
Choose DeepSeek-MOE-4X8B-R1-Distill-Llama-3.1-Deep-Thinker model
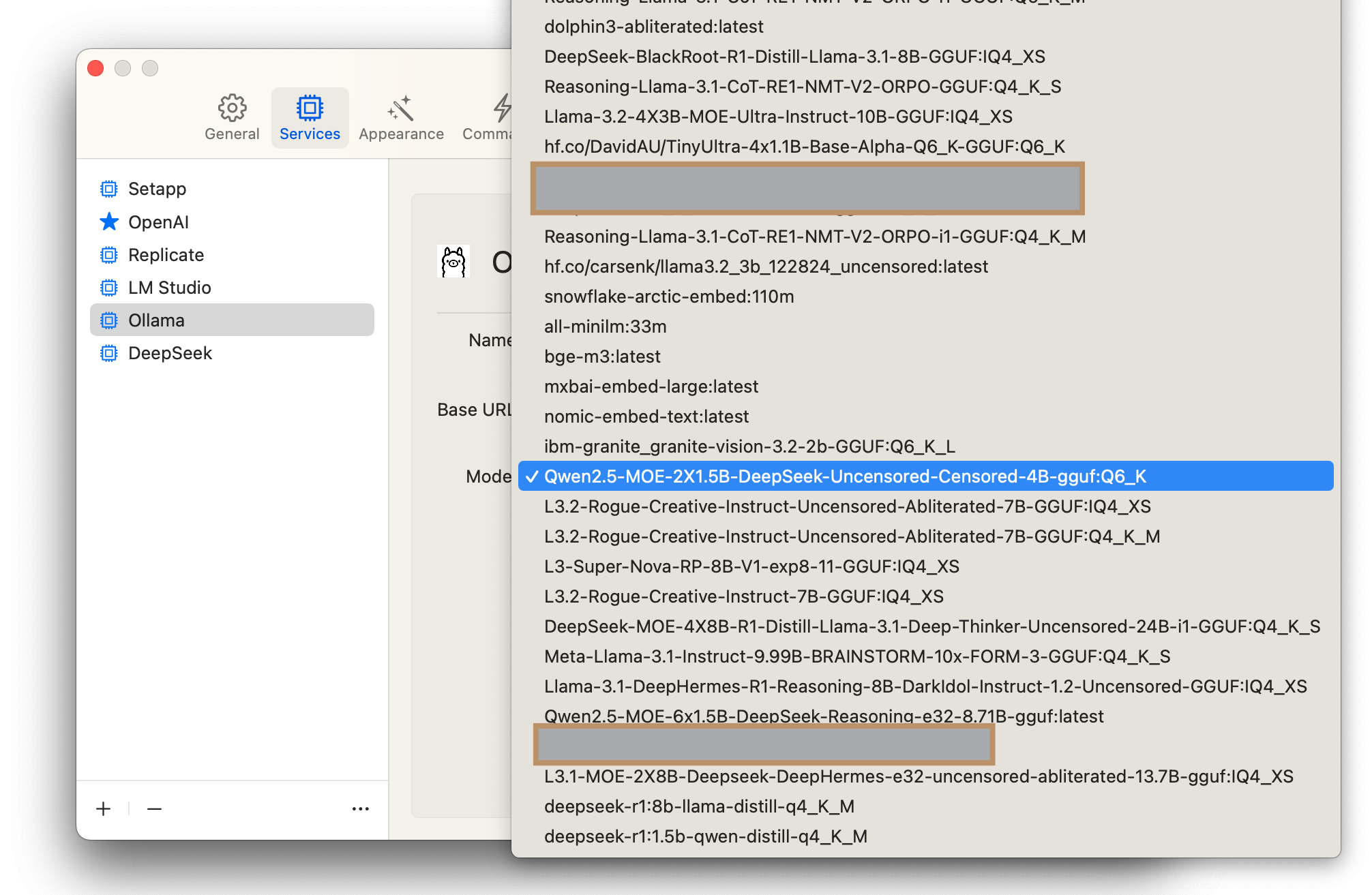tap(926, 626)
